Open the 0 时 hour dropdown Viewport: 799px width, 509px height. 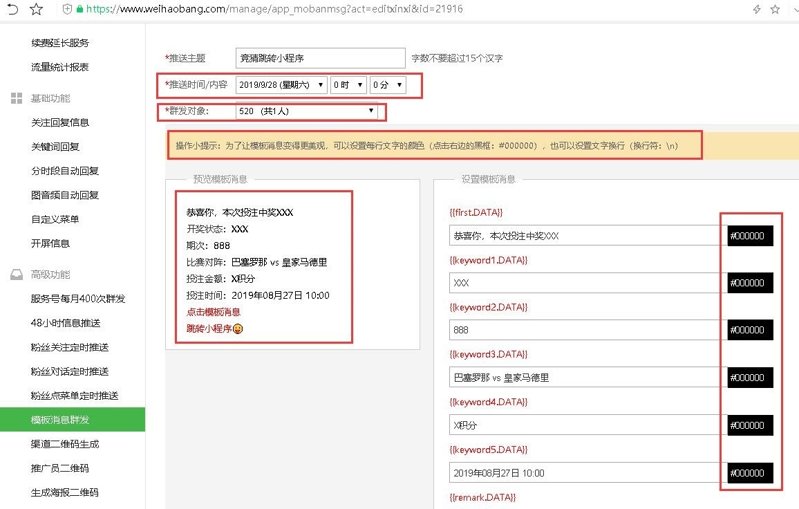348,85
